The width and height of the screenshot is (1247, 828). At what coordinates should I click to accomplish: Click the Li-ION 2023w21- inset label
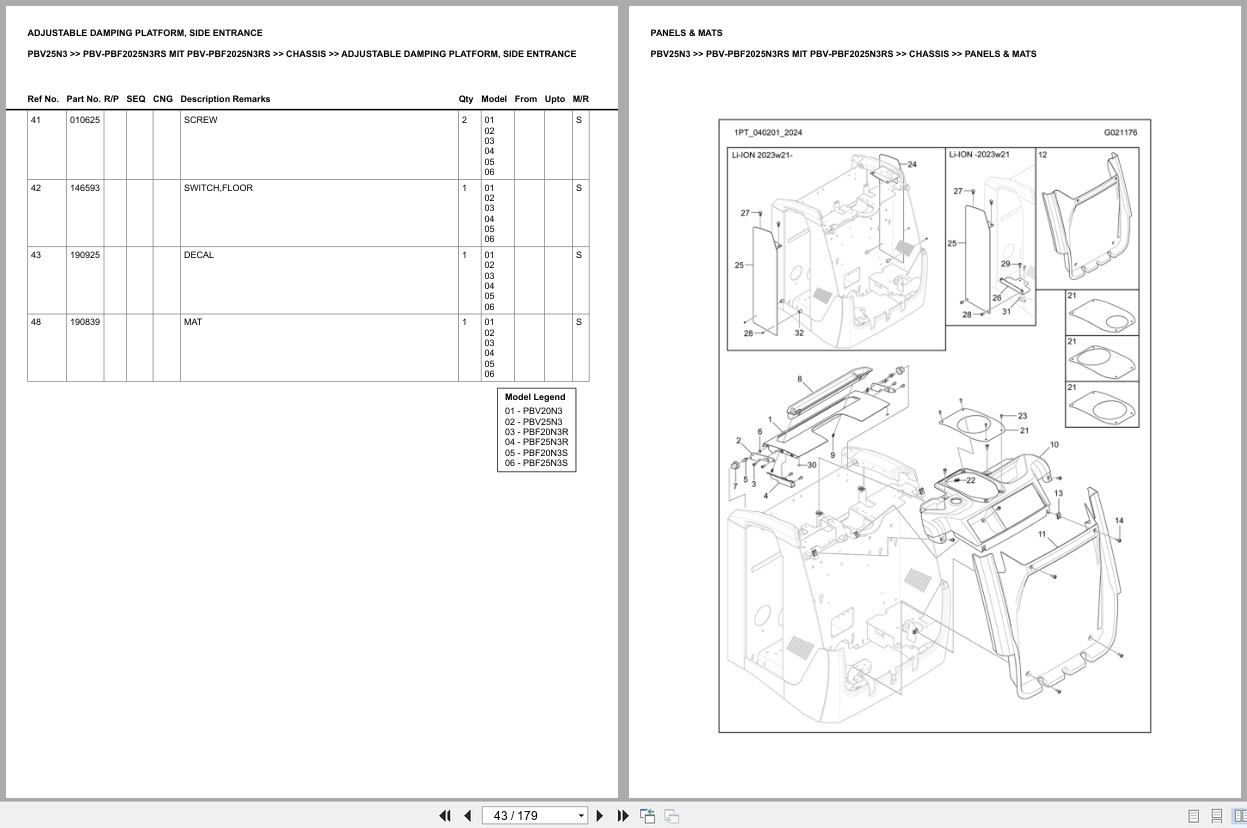click(762, 155)
